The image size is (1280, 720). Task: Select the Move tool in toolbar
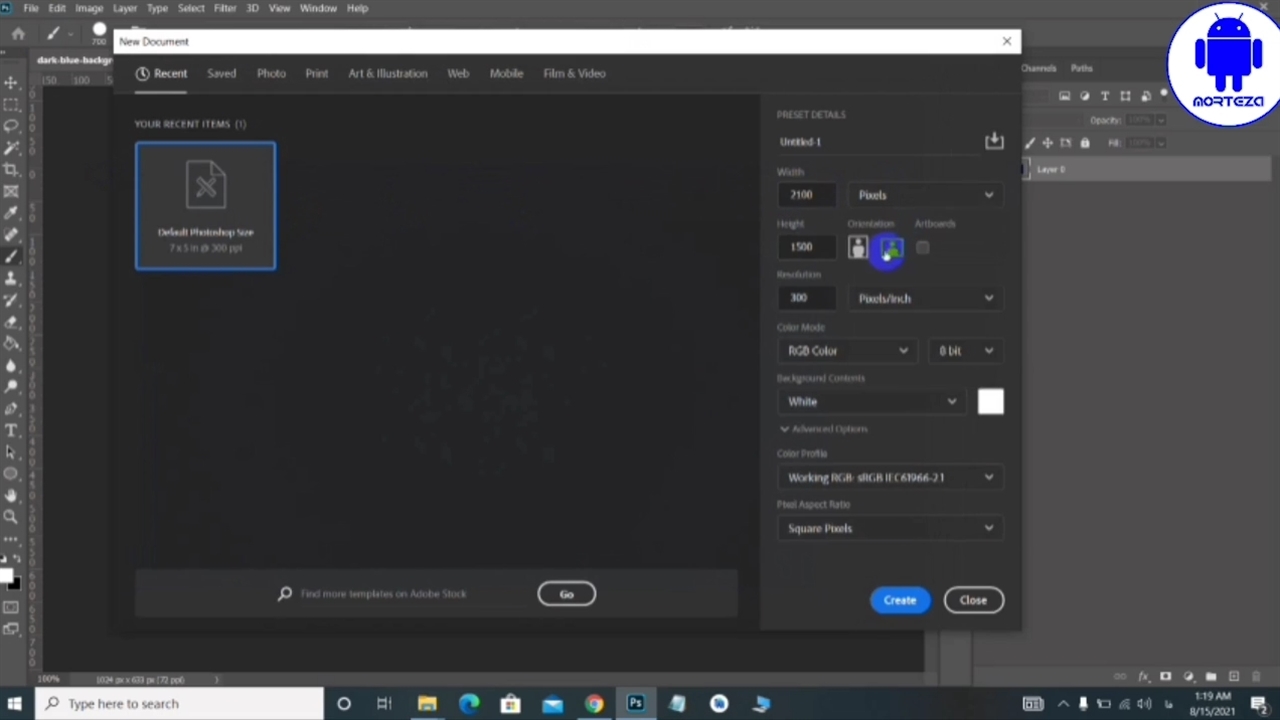coord(11,83)
